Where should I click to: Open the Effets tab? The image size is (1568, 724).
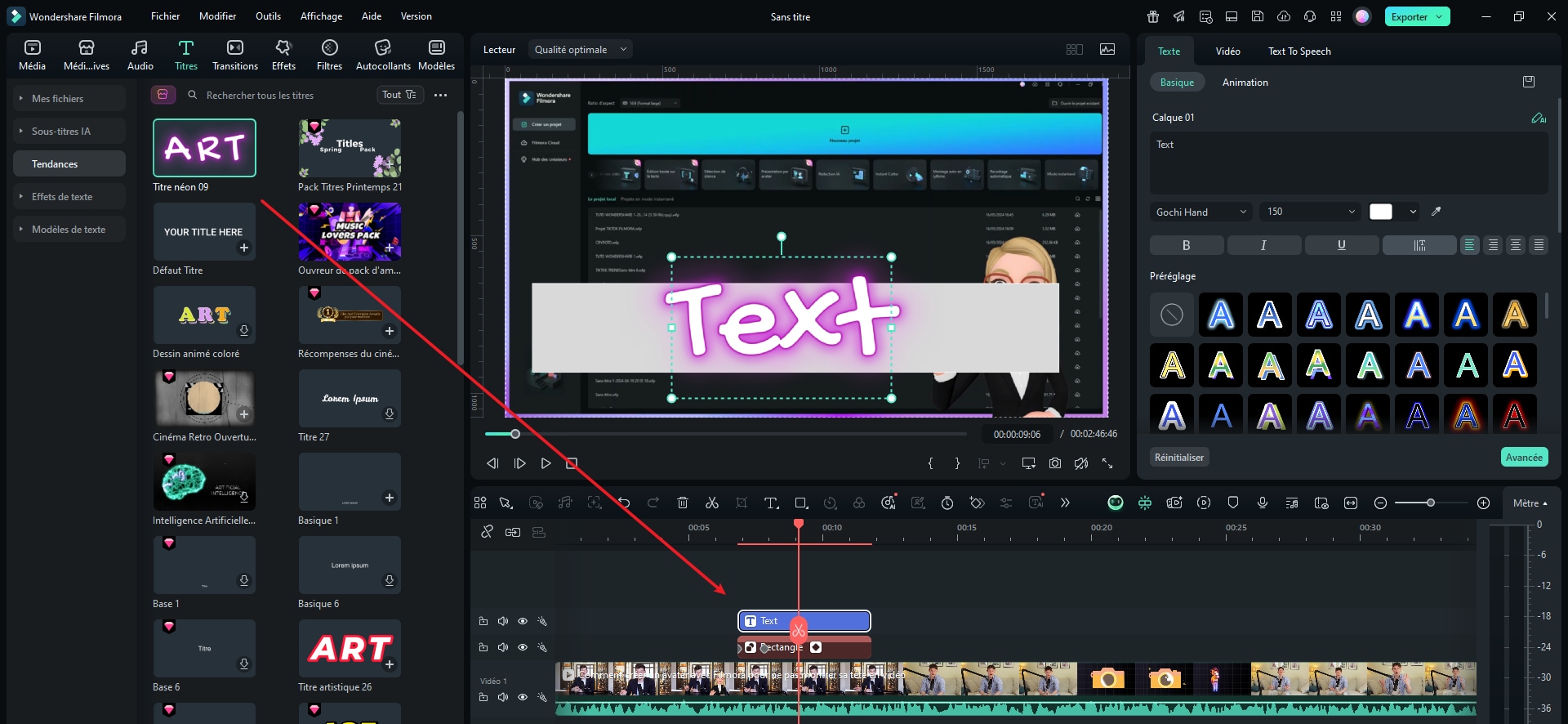click(x=283, y=55)
